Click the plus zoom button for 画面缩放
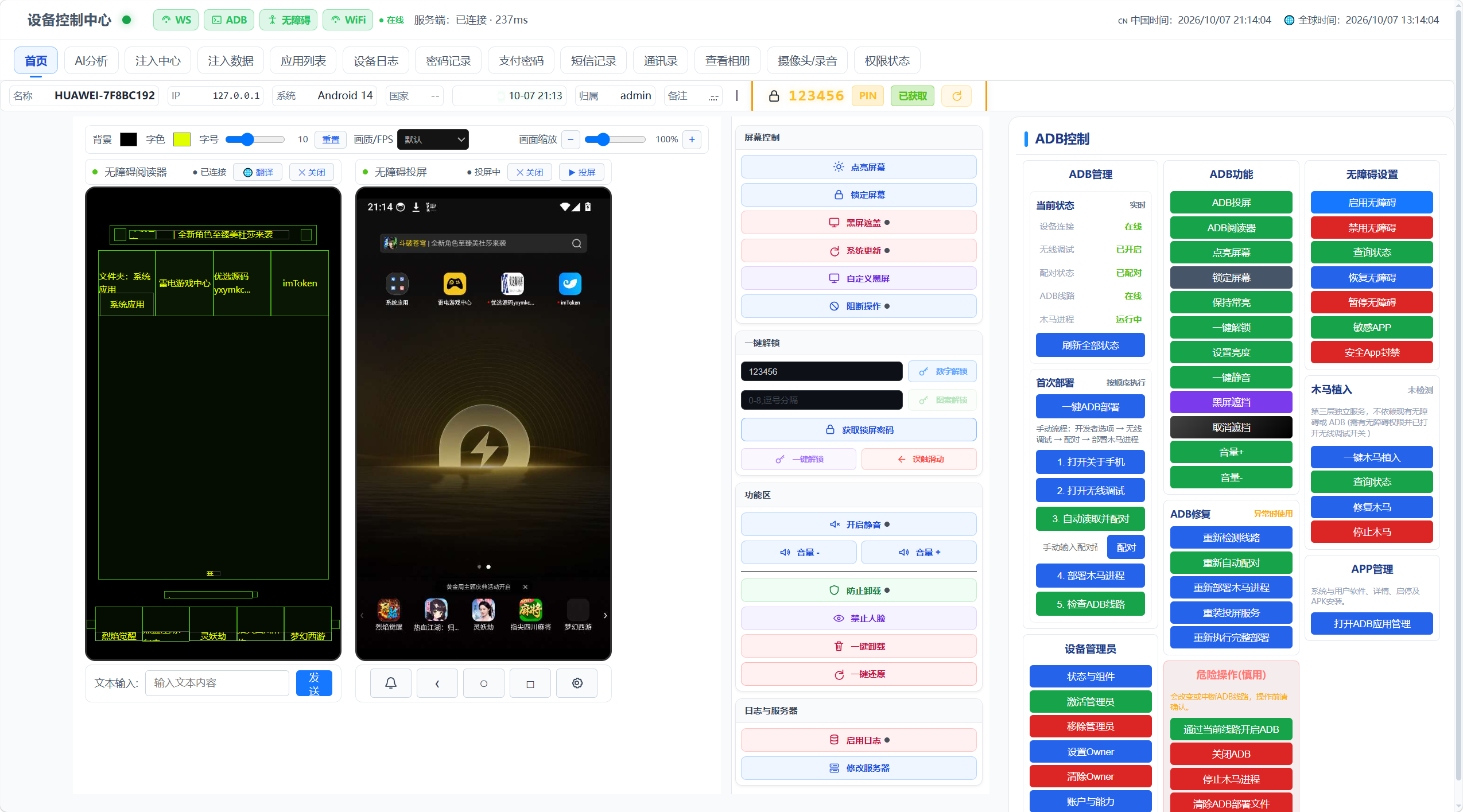This screenshot has width=1463, height=812. tap(692, 139)
